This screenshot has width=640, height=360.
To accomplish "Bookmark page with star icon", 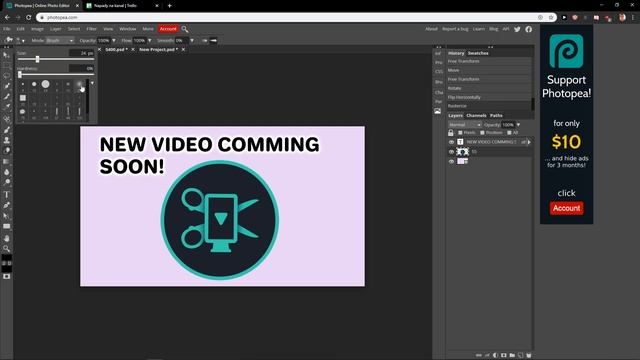I will point(551,18).
